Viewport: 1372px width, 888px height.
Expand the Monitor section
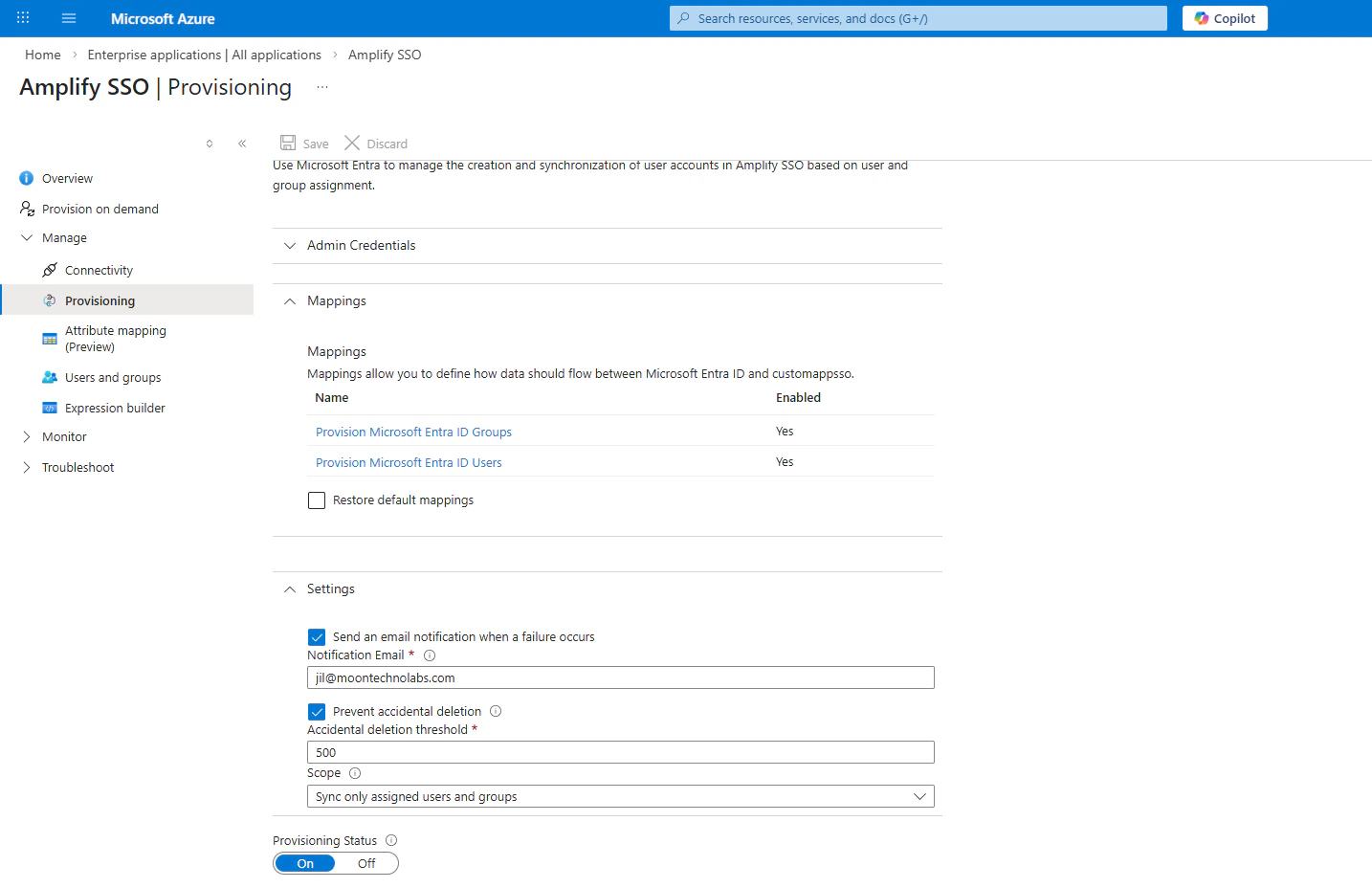click(x=64, y=436)
